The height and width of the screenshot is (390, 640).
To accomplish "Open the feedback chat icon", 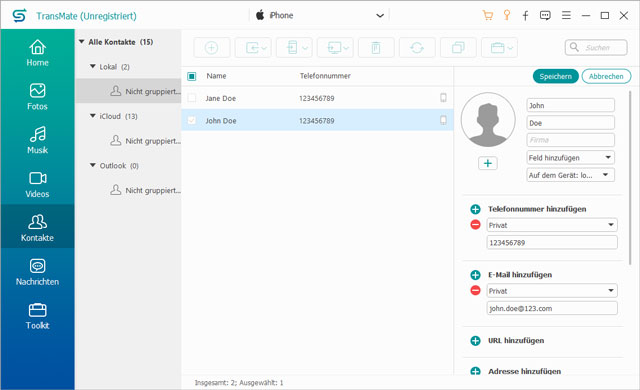I will tap(545, 16).
